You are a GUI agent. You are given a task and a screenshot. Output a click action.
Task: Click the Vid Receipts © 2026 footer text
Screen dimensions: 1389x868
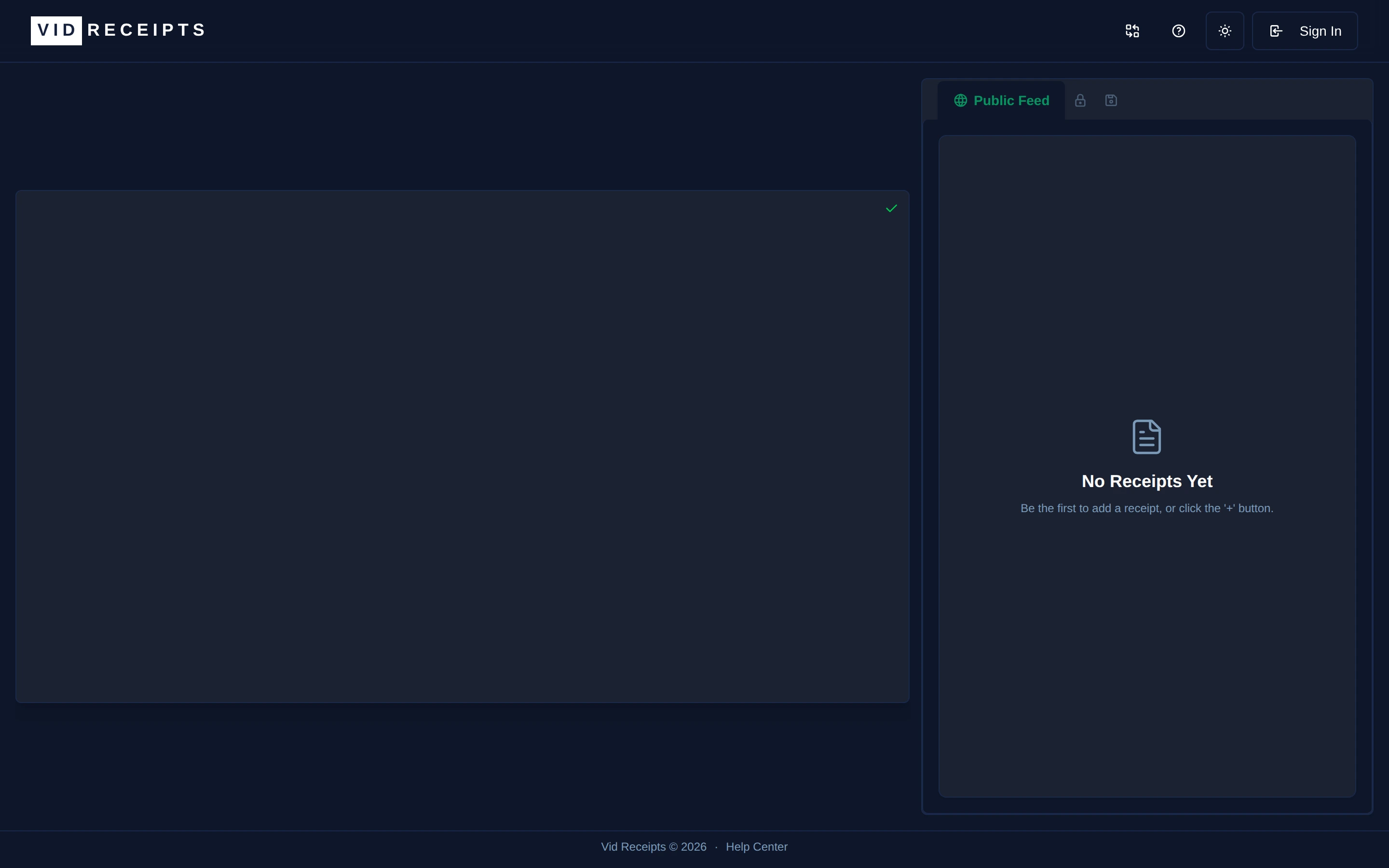(x=653, y=847)
